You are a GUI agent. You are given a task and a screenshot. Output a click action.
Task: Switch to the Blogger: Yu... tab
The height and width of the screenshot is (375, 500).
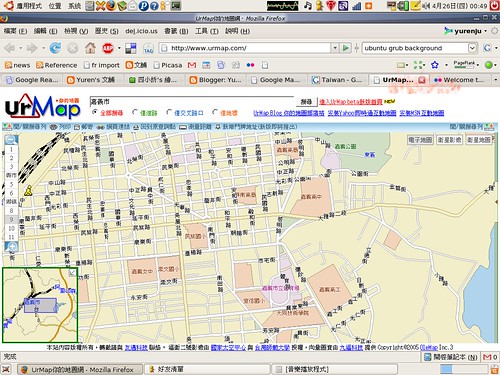(x=215, y=80)
